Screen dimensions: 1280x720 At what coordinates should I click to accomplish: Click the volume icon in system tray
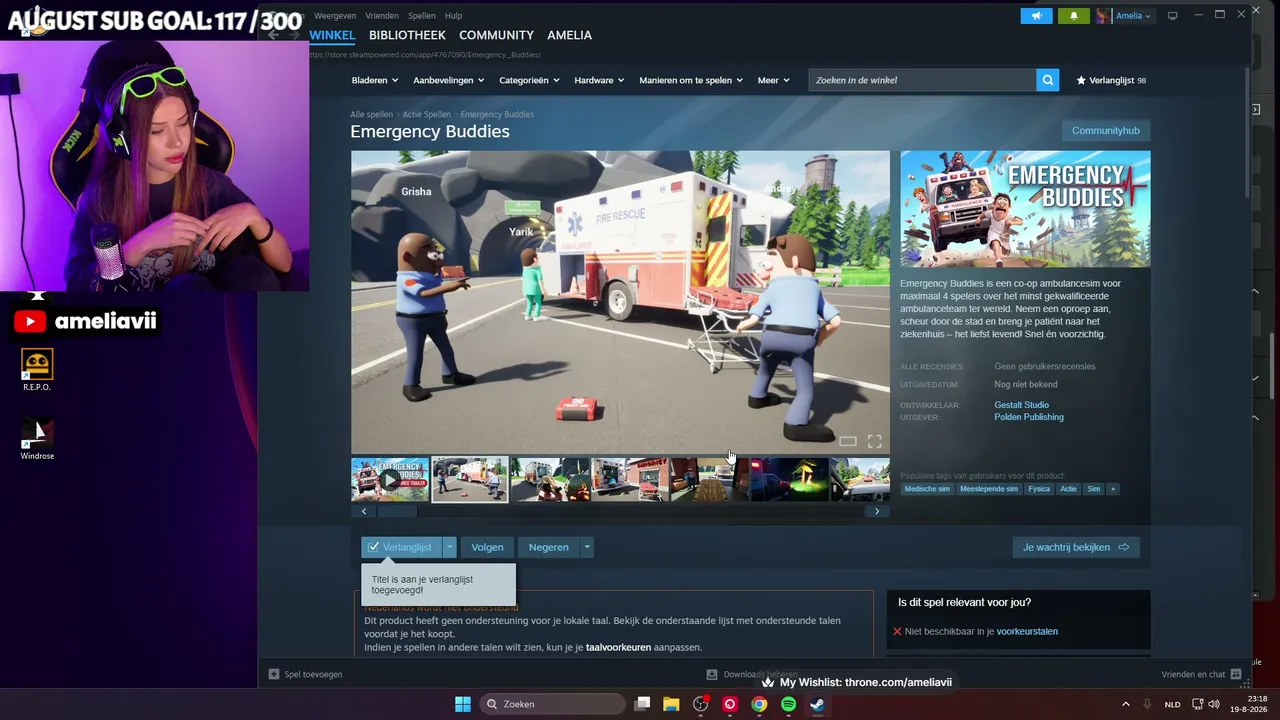1214,704
